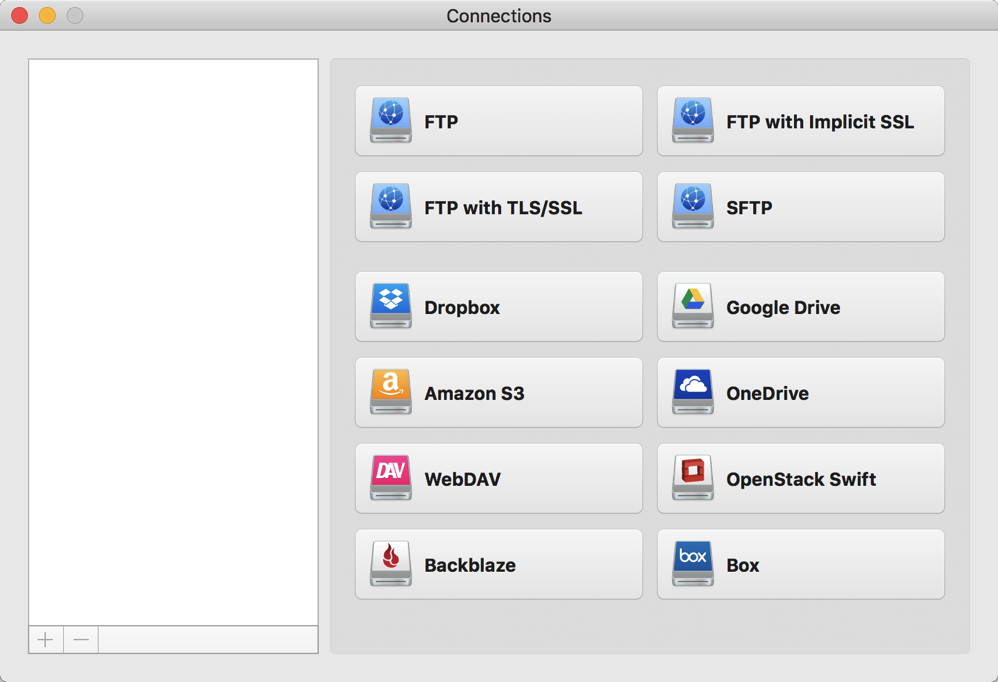The height and width of the screenshot is (682, 998).
Task: Click the plus button below the connections list
Action: pyautogui.click(x=46, y=639)
